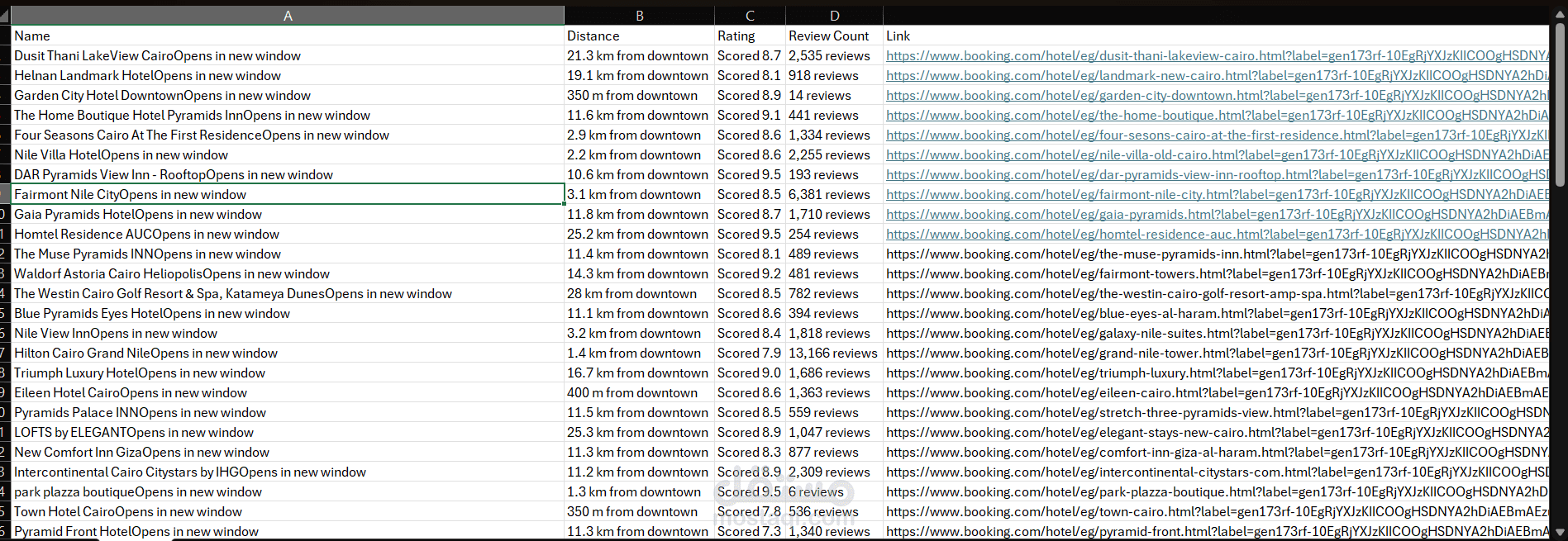
Task: Click the triumph-luxury URL cell
Action: (1216, 373)
